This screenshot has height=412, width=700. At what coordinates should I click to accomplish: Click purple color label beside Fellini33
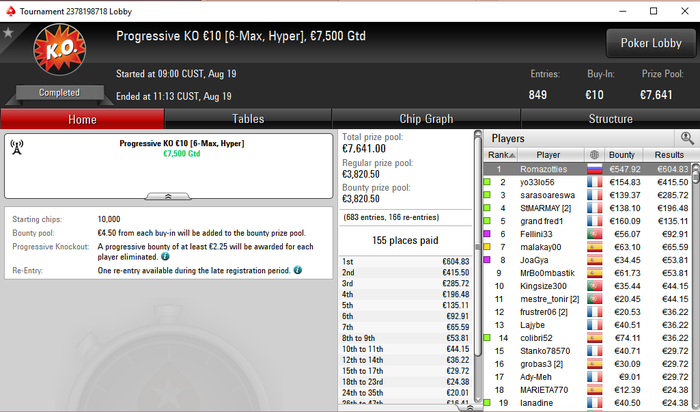click(487, 234)
